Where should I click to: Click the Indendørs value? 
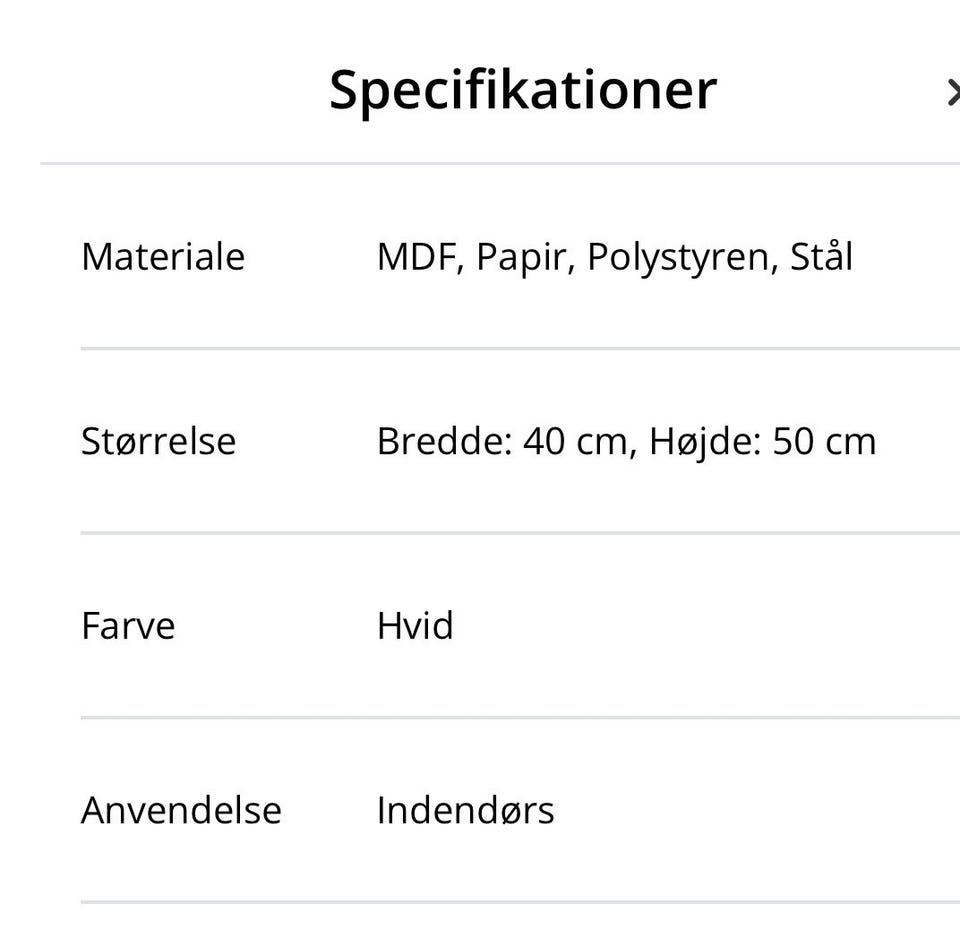(x=466, y=811)
